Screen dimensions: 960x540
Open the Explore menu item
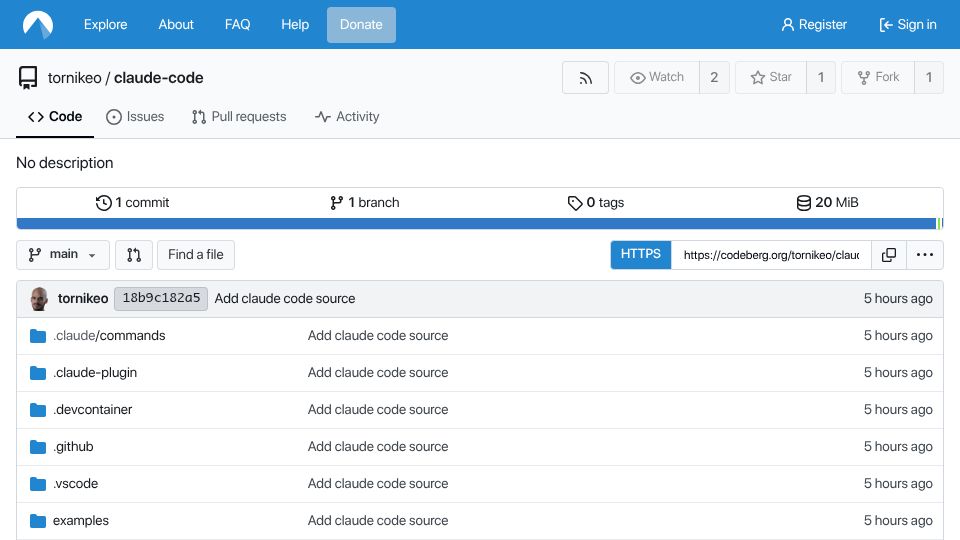pos(105,24)
